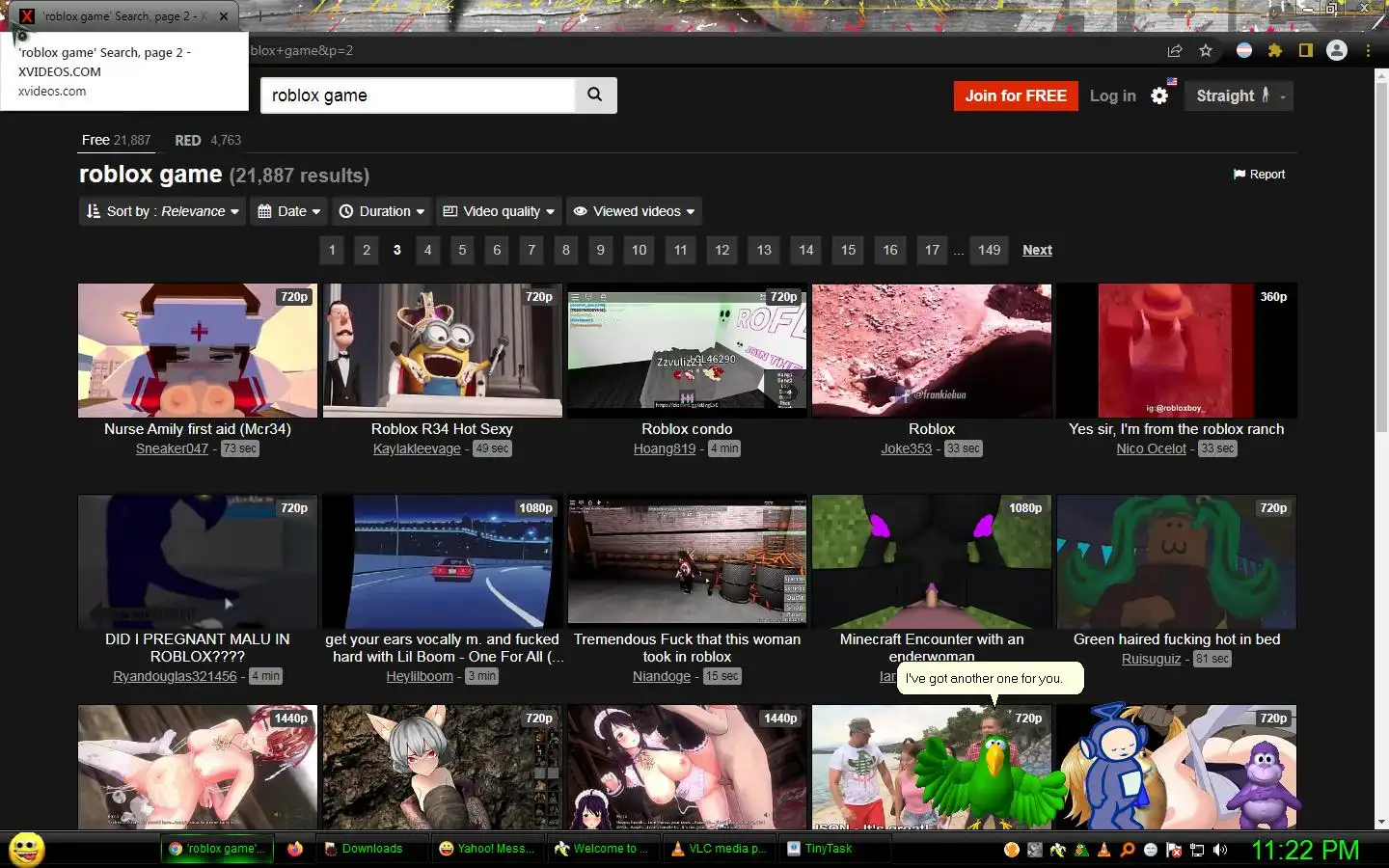Open the Firefox icon in the taskbar

coord(295,849)
